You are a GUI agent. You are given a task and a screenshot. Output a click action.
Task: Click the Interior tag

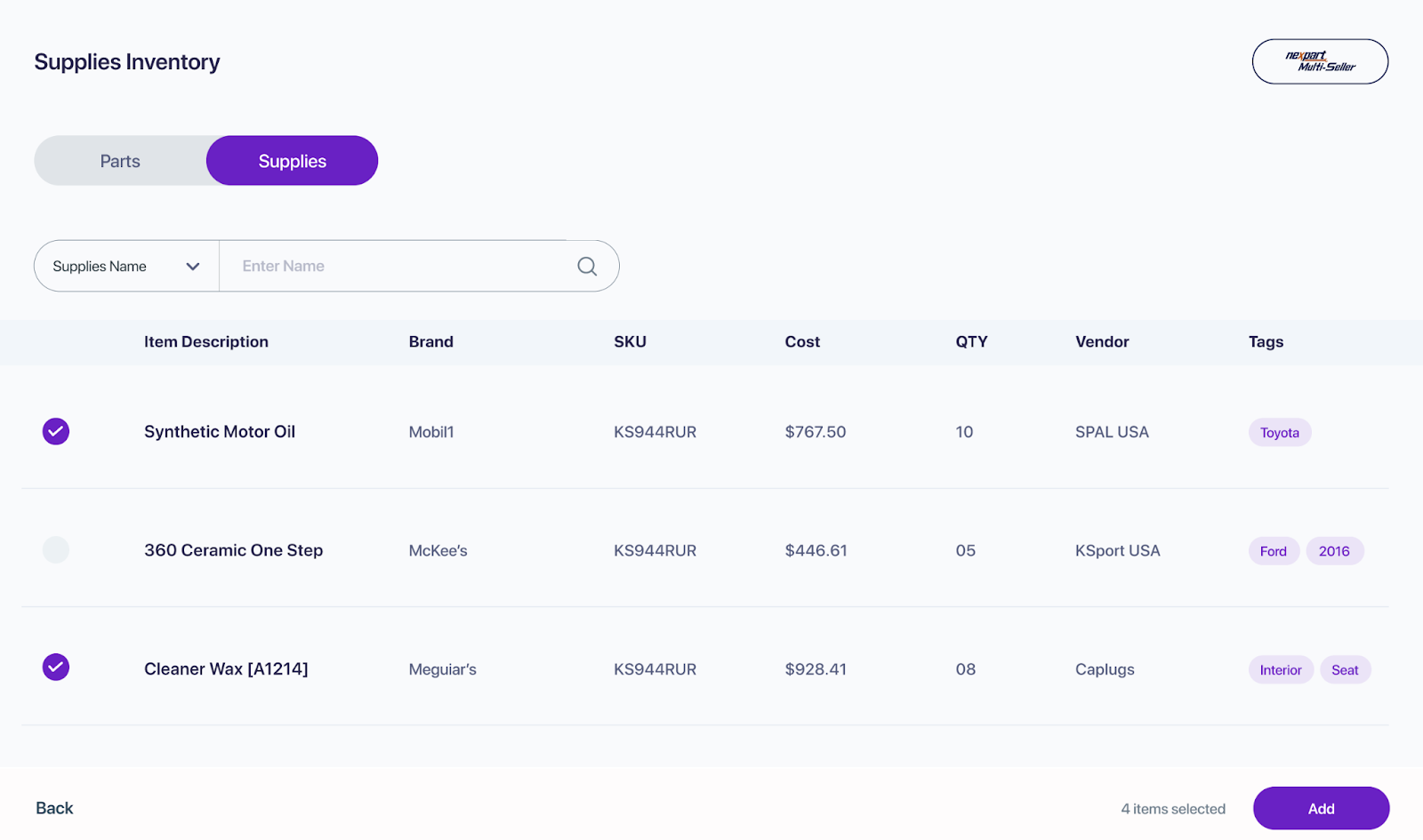click(x=1281, y=670)
